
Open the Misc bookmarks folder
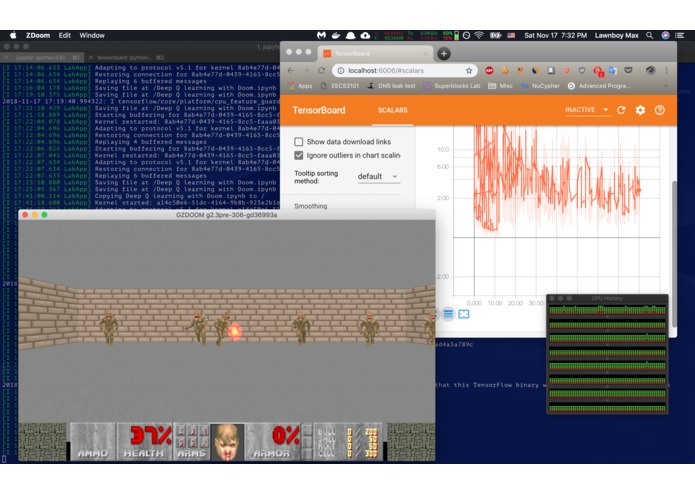tap(500, 86)
